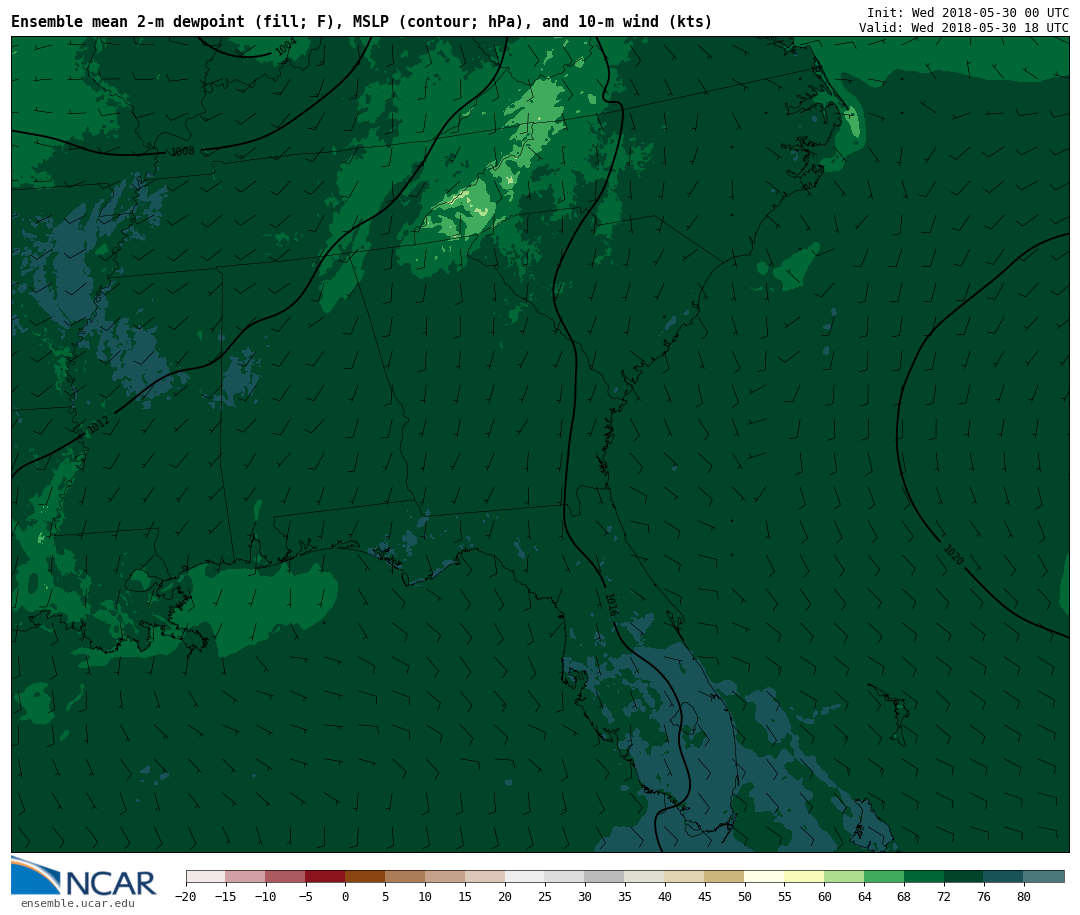
Task: Click the colorbar tick label 5
Action: (x=385, y=896)
